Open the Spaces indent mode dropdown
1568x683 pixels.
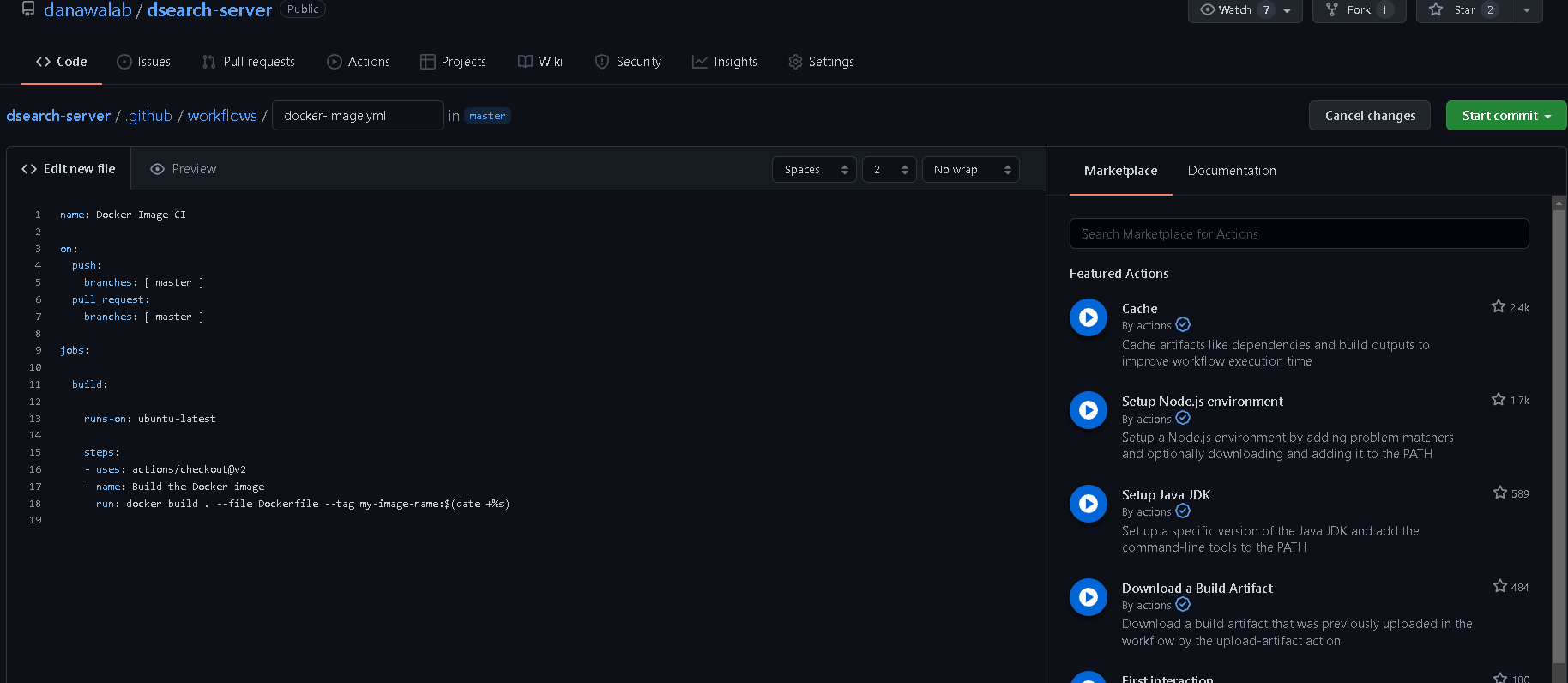[814, 170]
